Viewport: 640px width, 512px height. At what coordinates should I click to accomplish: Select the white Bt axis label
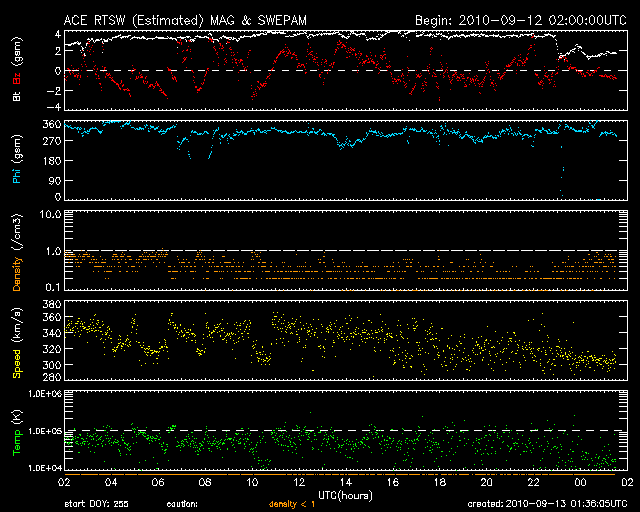(17, 96)
